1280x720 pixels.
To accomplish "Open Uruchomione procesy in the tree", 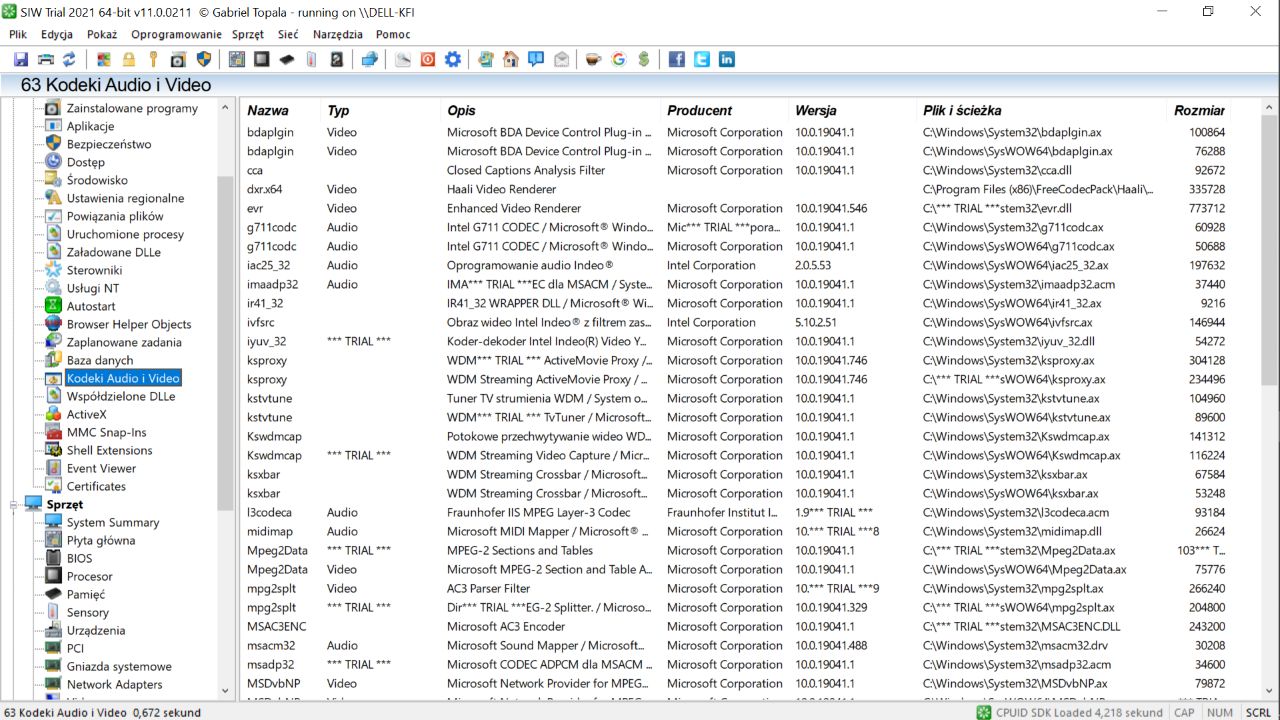I will [x=125, y=234].
